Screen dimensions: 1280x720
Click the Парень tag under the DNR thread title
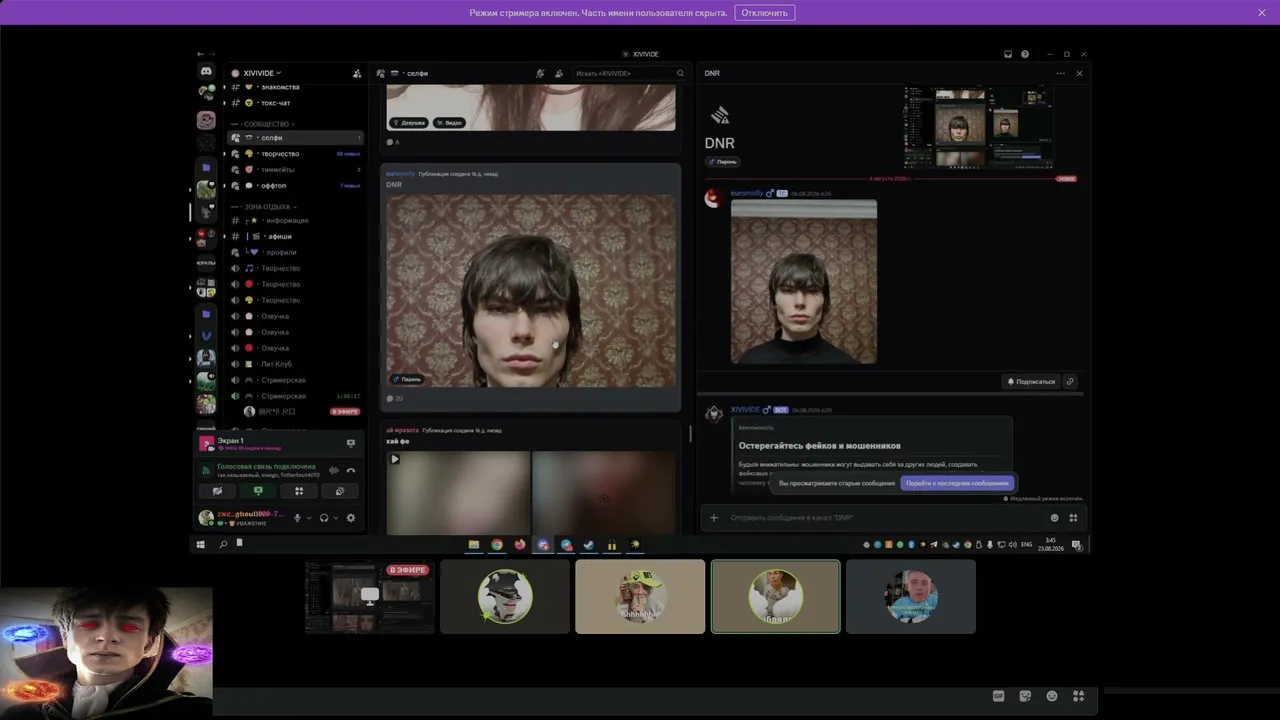pyautogui.click(x=722, y=161)
